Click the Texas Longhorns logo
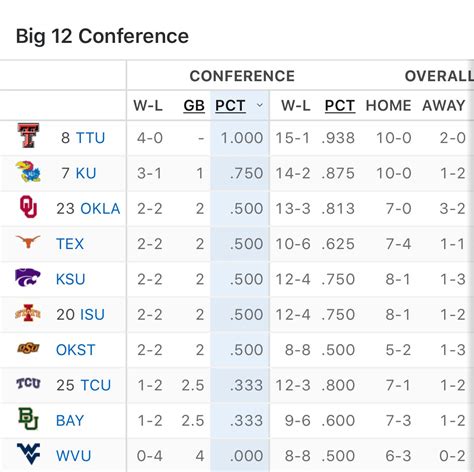This screenshot has height=472, width=474. click(28, 241)
